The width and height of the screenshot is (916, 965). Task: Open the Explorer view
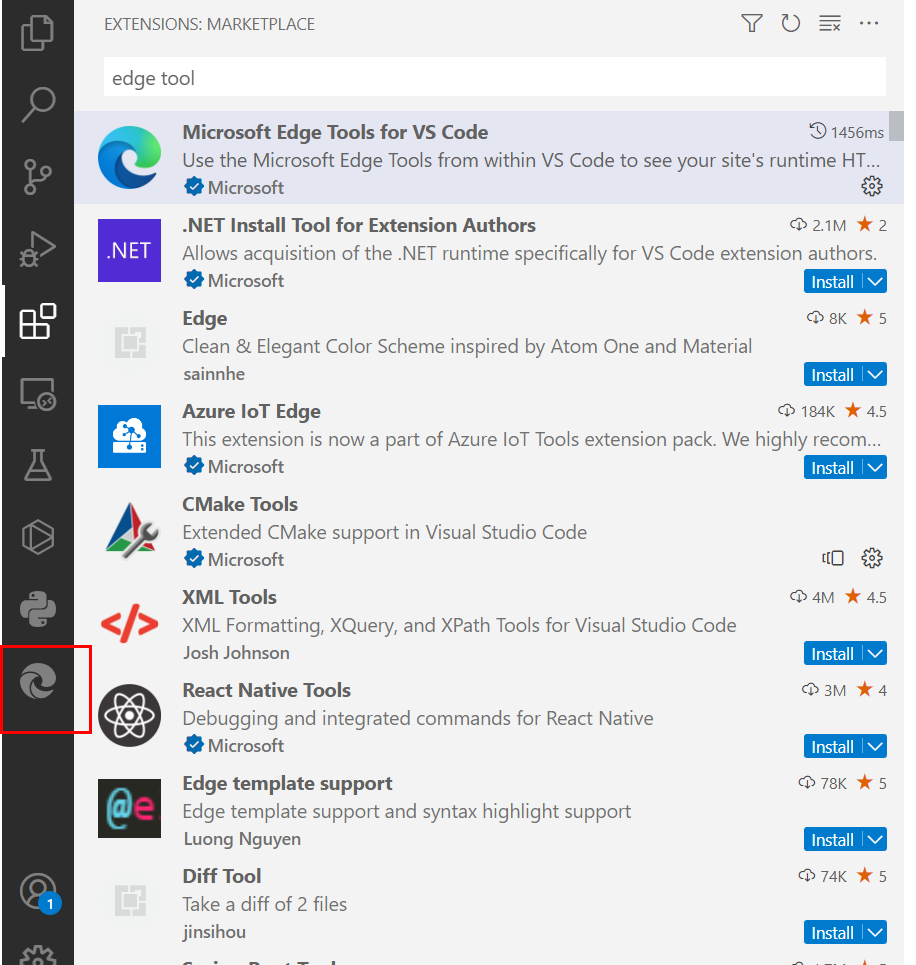(37, 32)
